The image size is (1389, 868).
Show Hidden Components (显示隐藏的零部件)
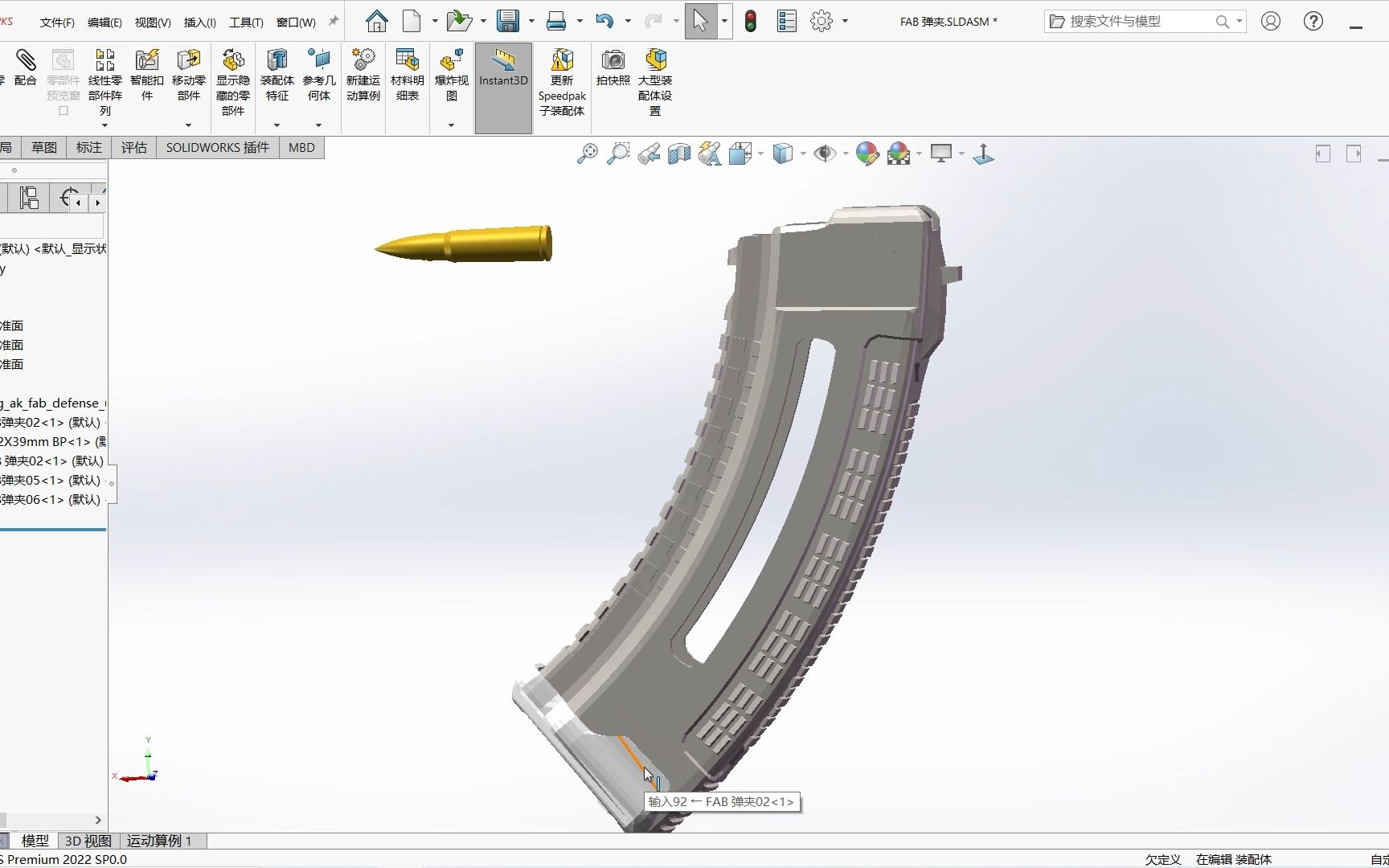[233, 82]
